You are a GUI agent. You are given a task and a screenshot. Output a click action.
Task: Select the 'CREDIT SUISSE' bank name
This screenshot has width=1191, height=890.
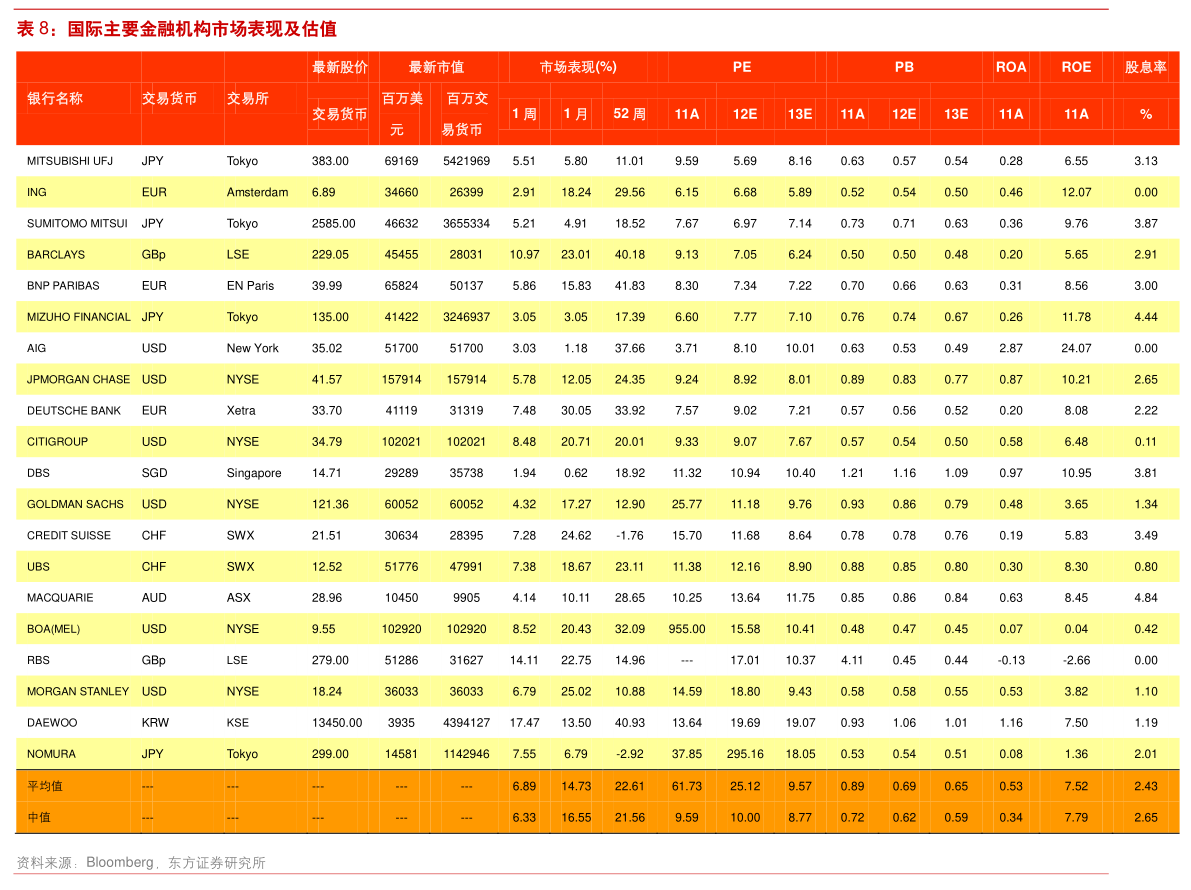[69, 535]
